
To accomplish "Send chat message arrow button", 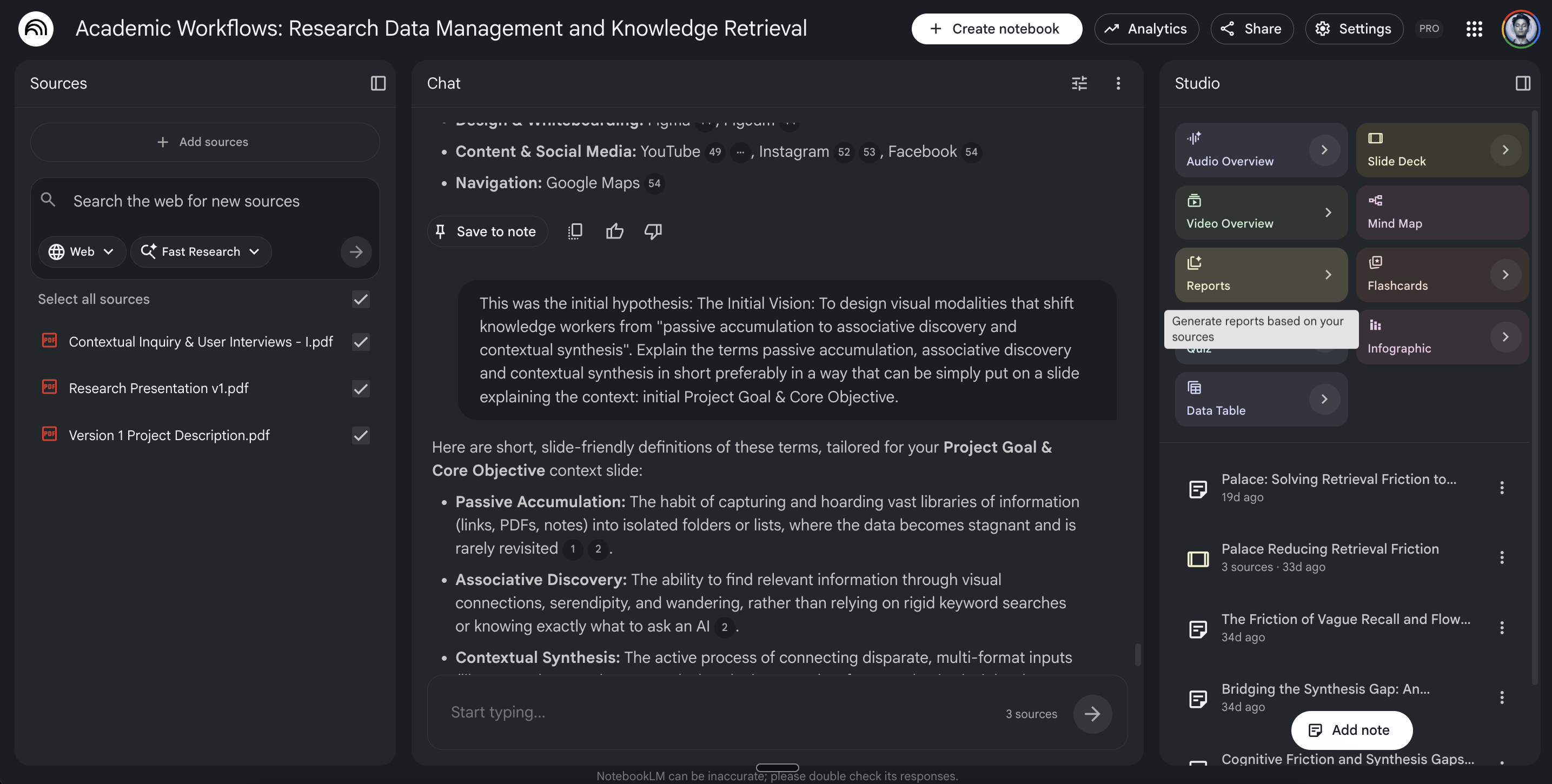I will tap(1092, 714).
